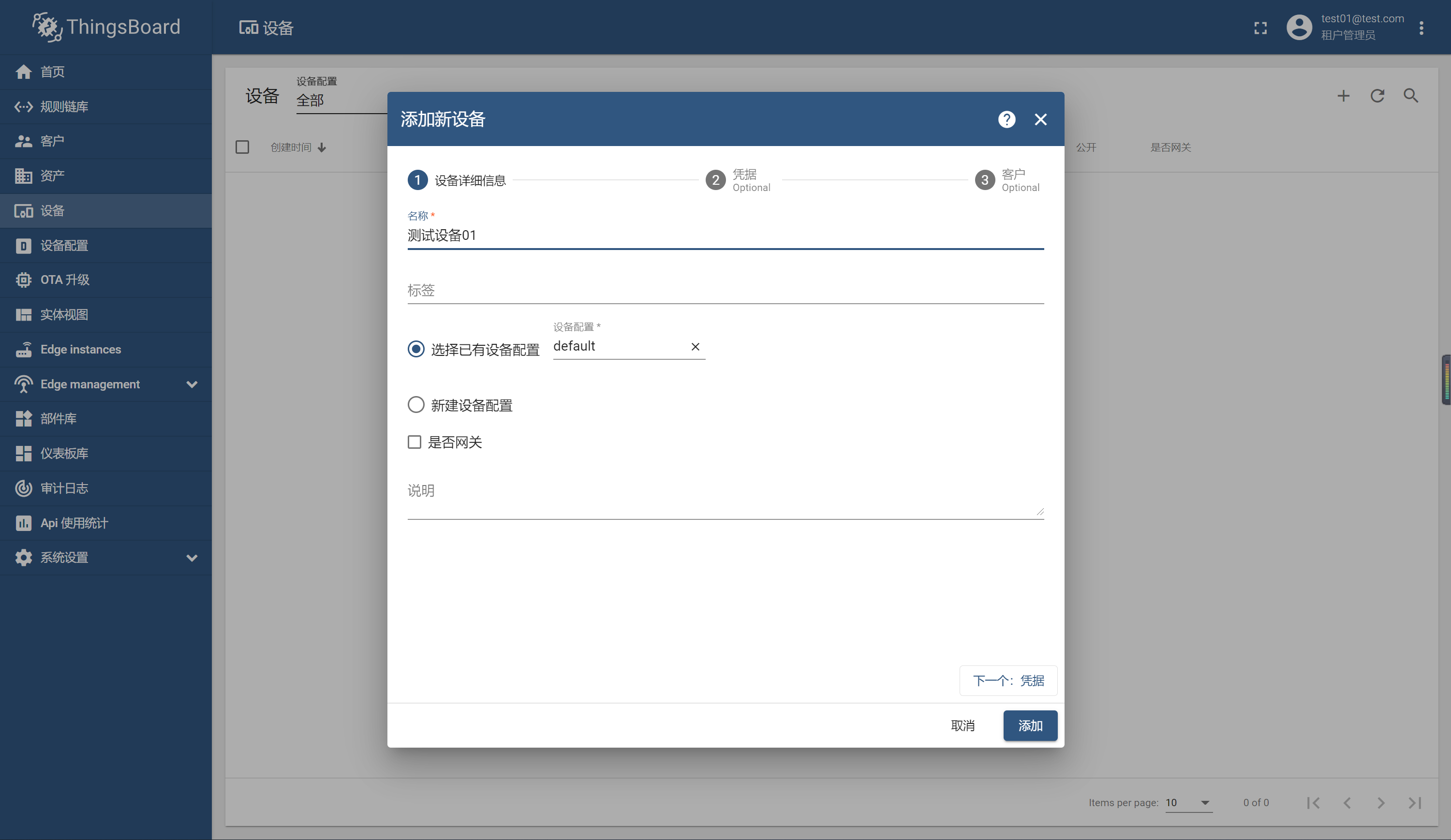This screenshot has width=1451, height=840.
Task: Click the 标签 input field
Action: [725, 290]
